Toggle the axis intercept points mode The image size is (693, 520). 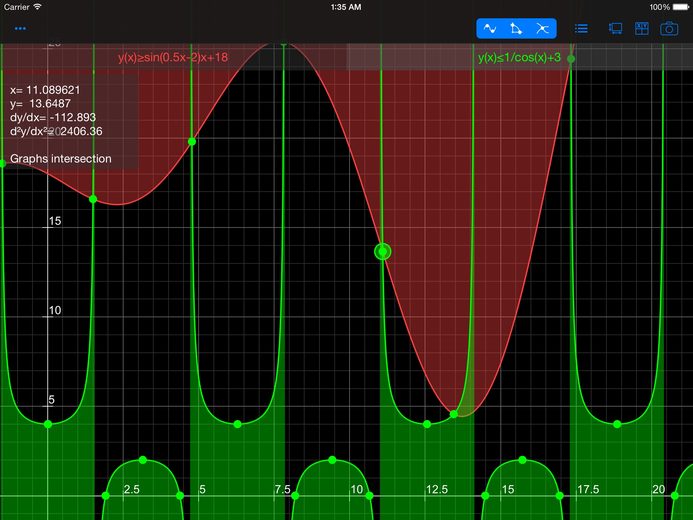516,29
